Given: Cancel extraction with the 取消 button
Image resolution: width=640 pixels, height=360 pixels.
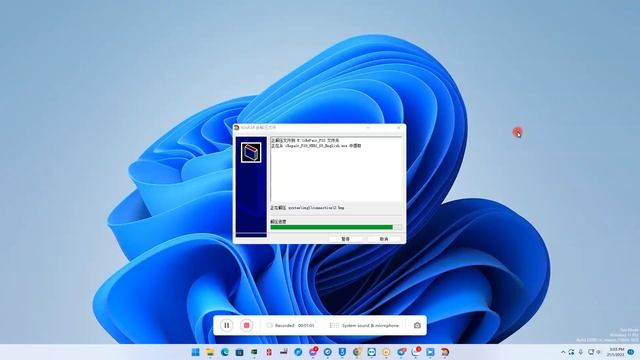Looking at the screenshot, I should (x=384, y=239).
